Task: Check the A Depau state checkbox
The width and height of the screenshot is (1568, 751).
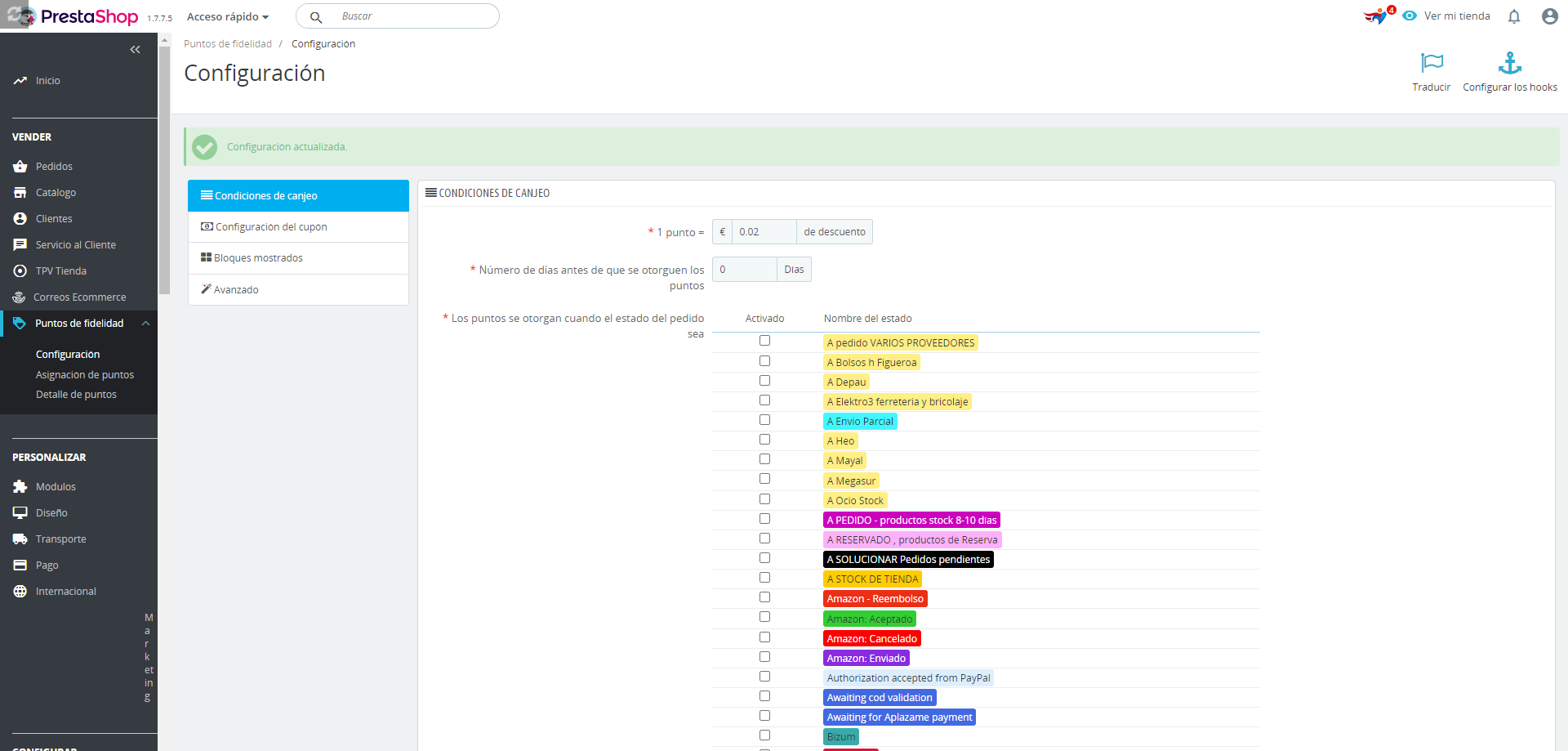Action: click(764, 381)
